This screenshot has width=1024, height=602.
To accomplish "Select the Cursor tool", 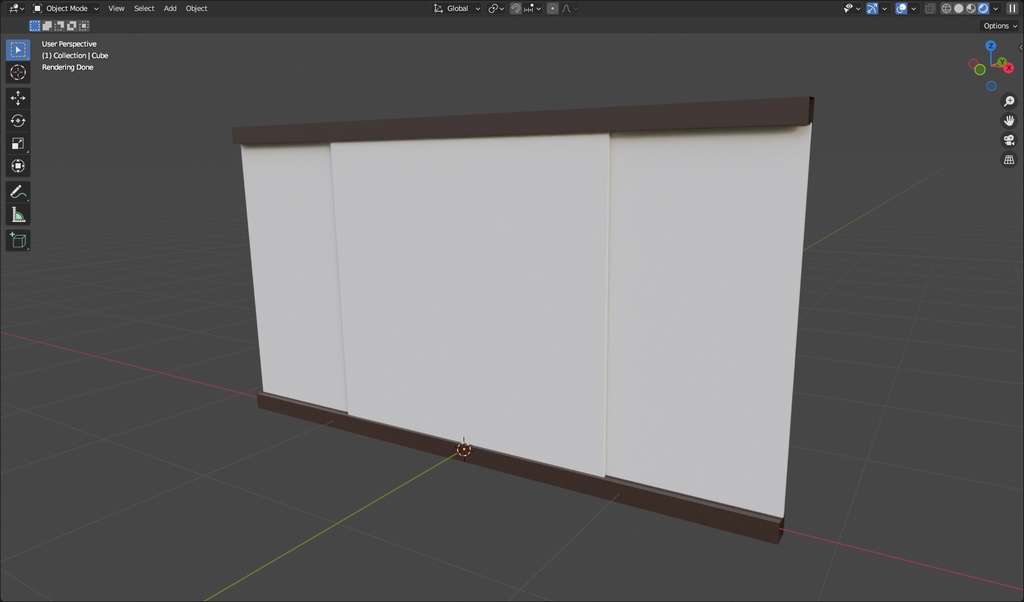I will tap(18, 72).
